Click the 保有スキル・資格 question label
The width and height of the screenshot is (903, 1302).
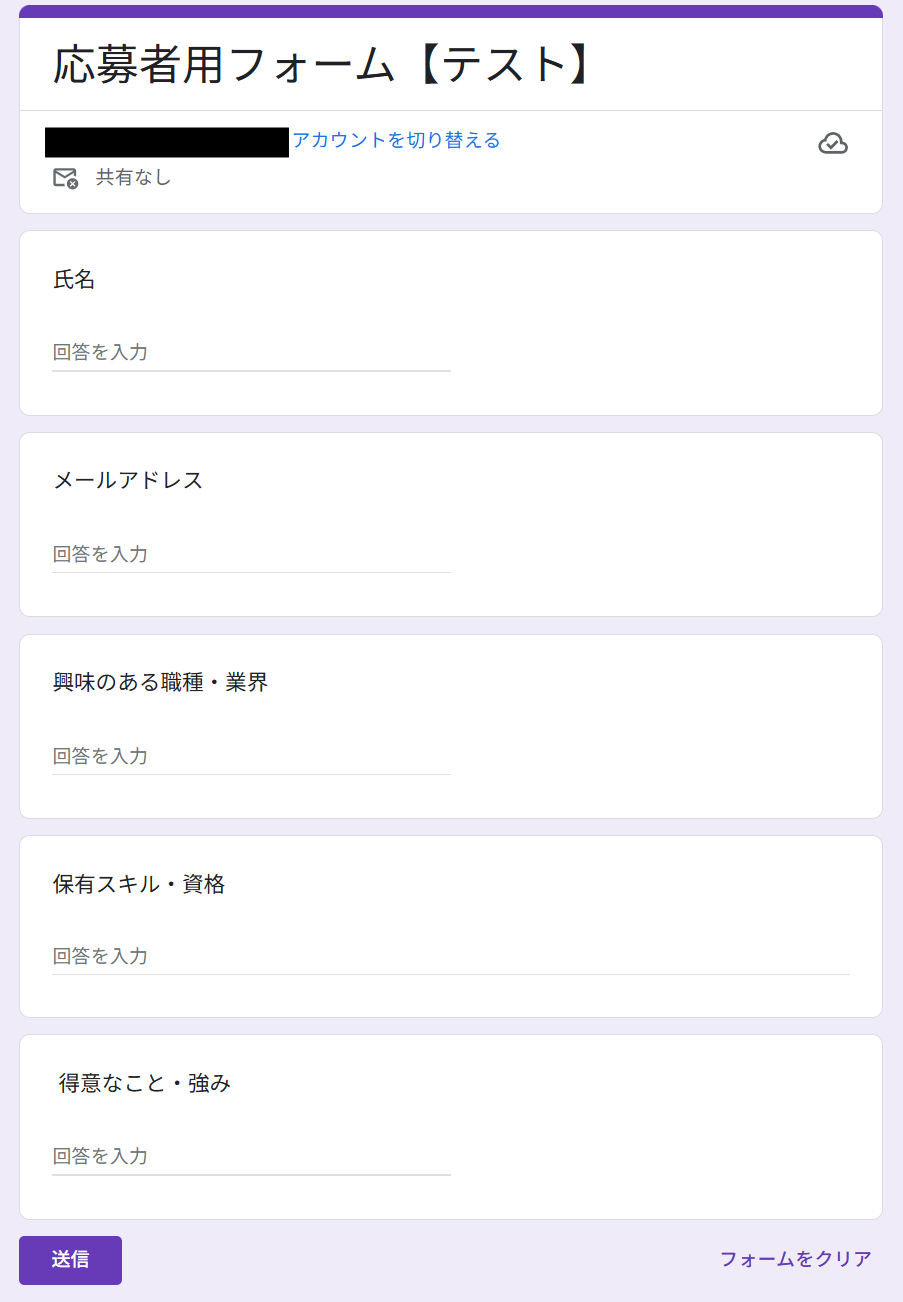(x=139, y=884)
